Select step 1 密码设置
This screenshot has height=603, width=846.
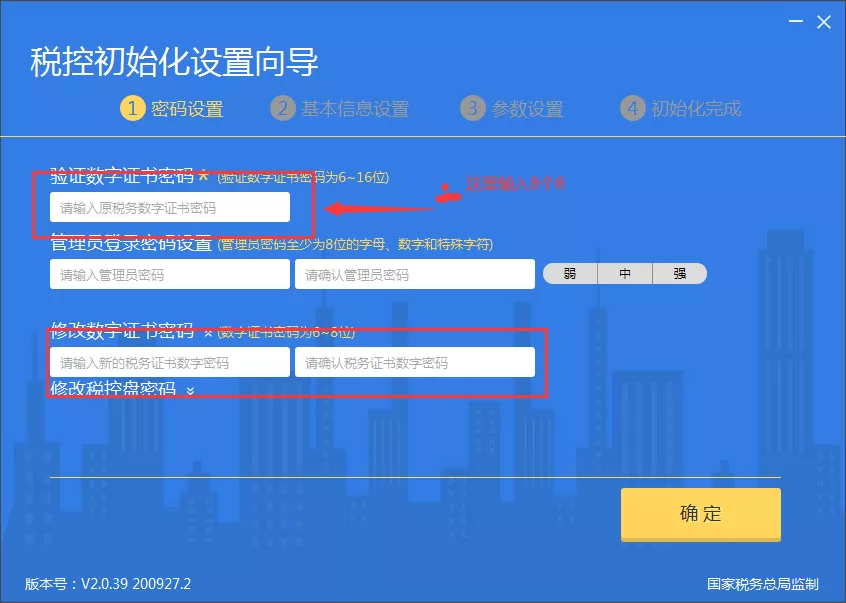[x=172, y=108]
